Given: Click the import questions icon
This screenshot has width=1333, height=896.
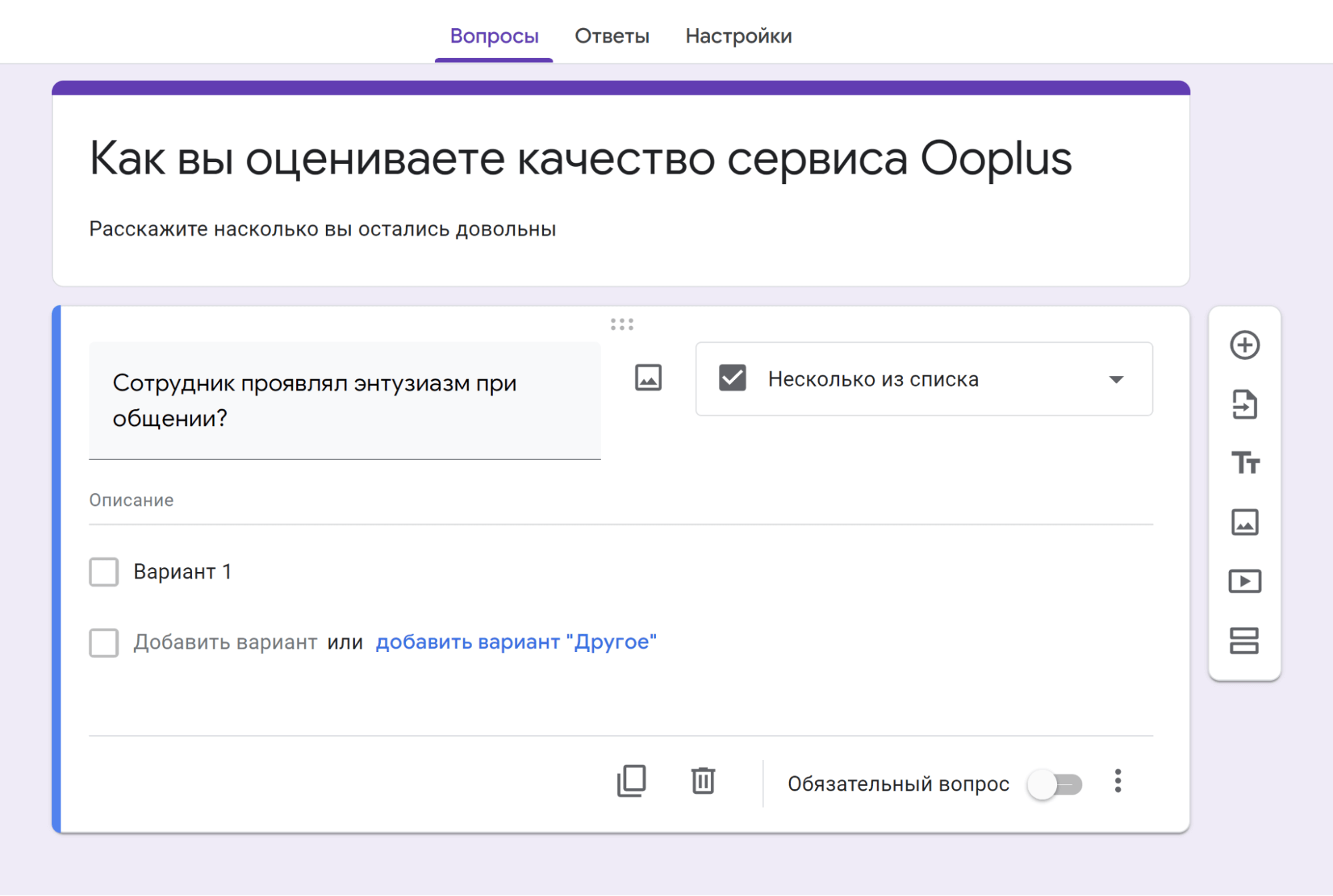Looking at the screenshot, I should (x=1244, y=404).
